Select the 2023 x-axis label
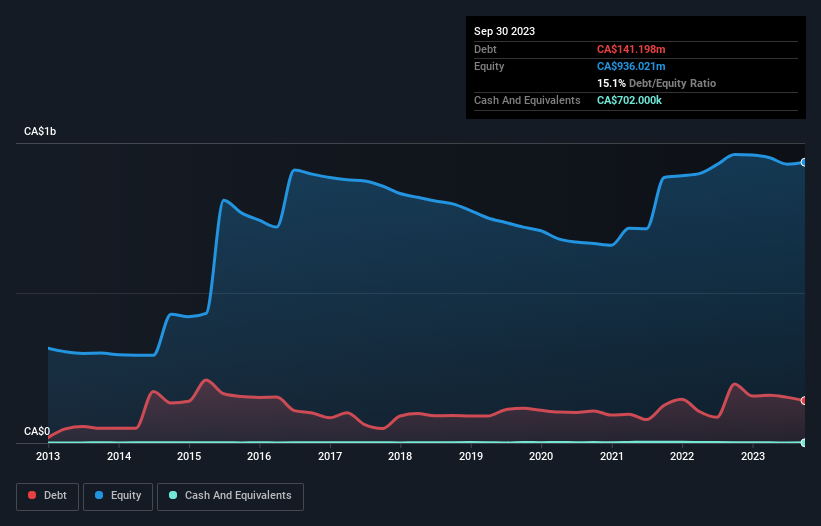 point(753,456)
